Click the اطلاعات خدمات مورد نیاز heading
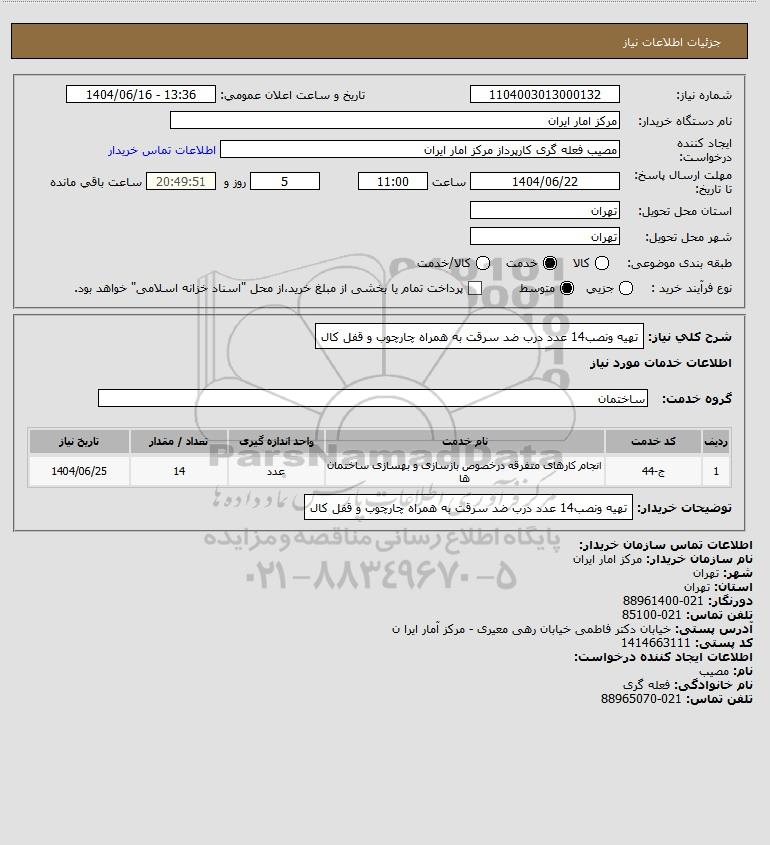Screen dimensions: 770x845 [661, 363]
